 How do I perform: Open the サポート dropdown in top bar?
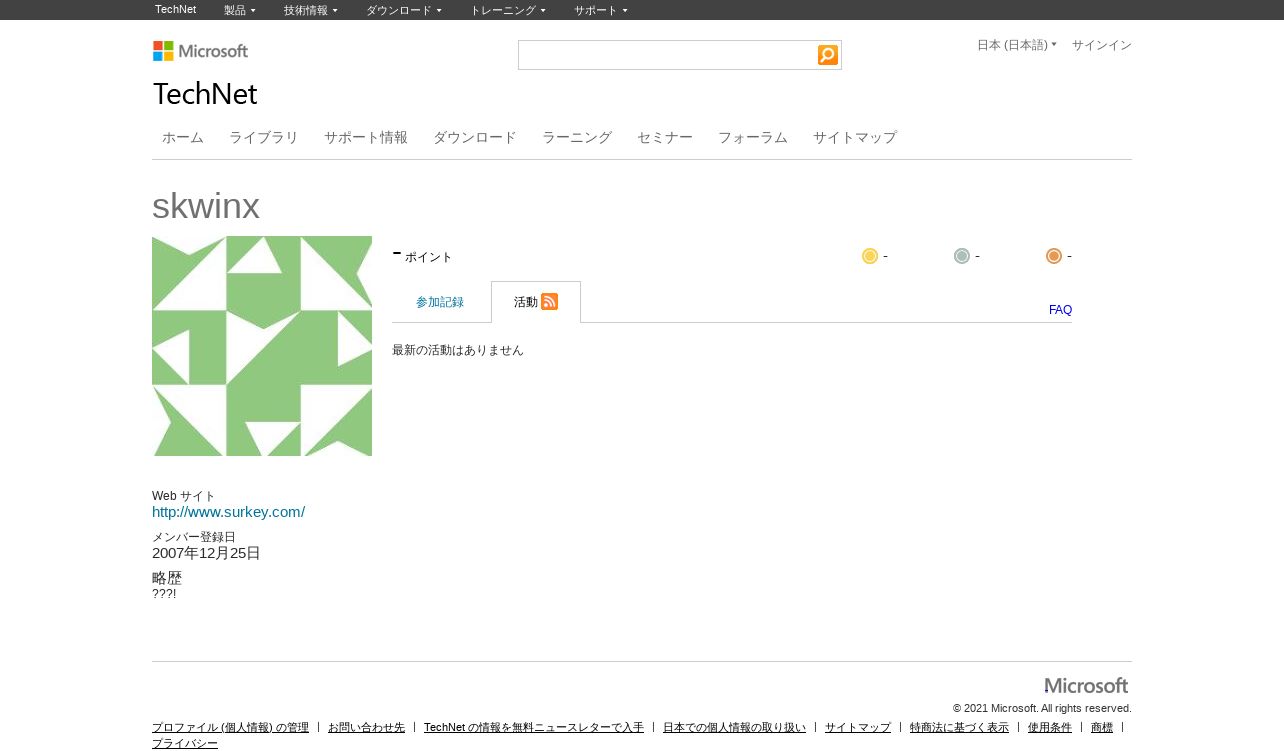[x=601, y=10]
